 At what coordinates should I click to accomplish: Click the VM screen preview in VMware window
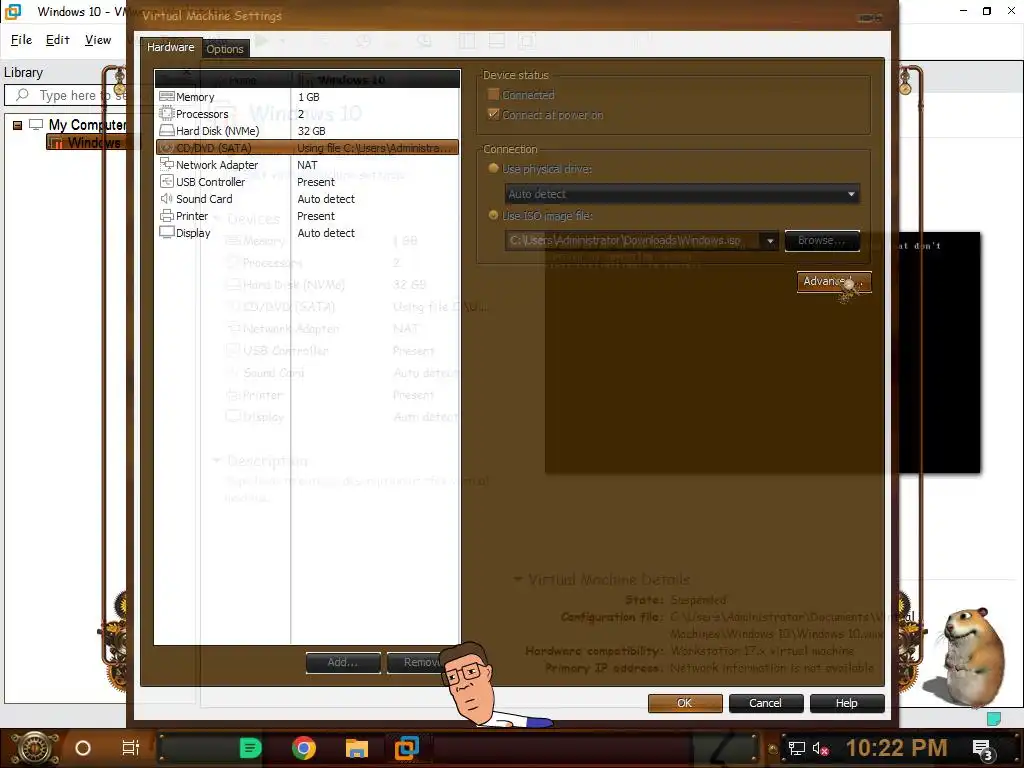(x=939, y=353)
